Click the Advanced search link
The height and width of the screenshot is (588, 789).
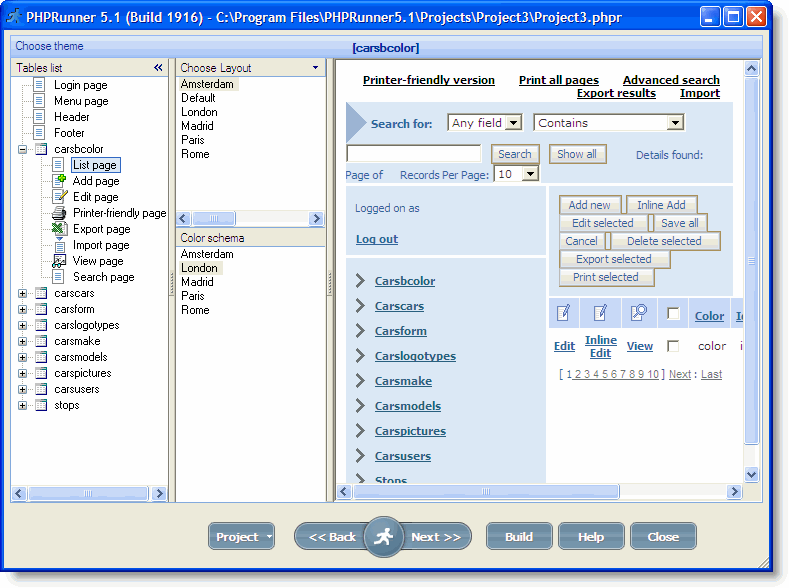click(x=671, y=80)
